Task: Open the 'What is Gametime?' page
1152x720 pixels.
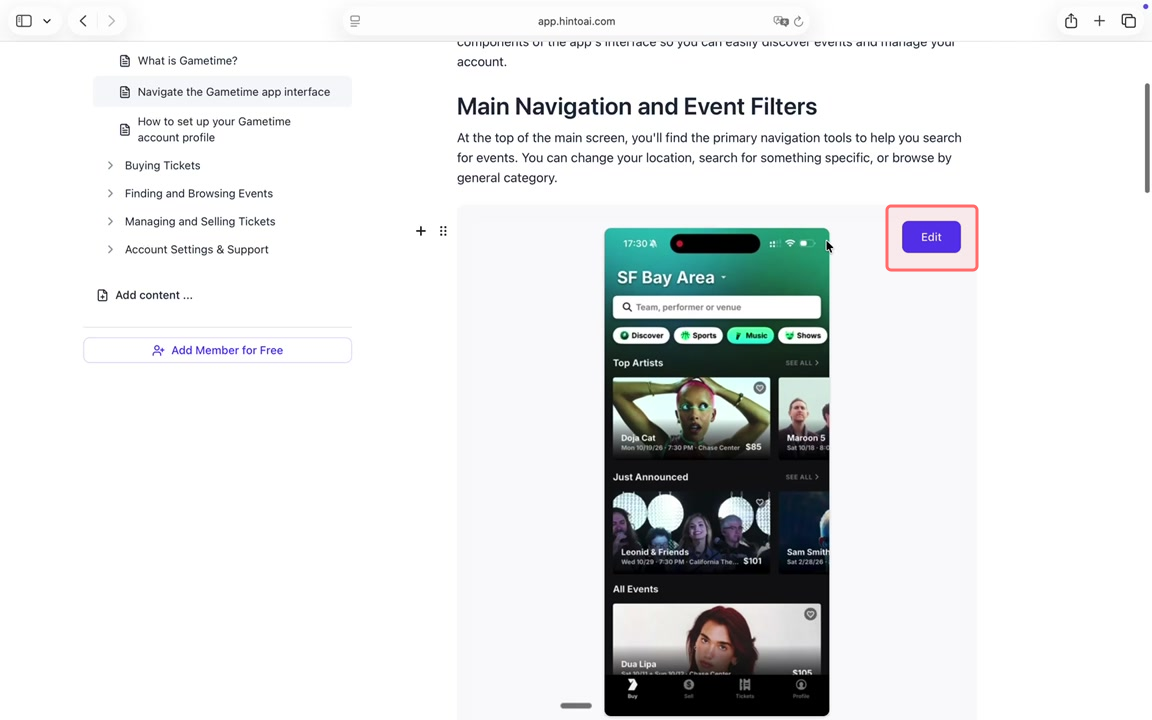Action: point(187,61)
